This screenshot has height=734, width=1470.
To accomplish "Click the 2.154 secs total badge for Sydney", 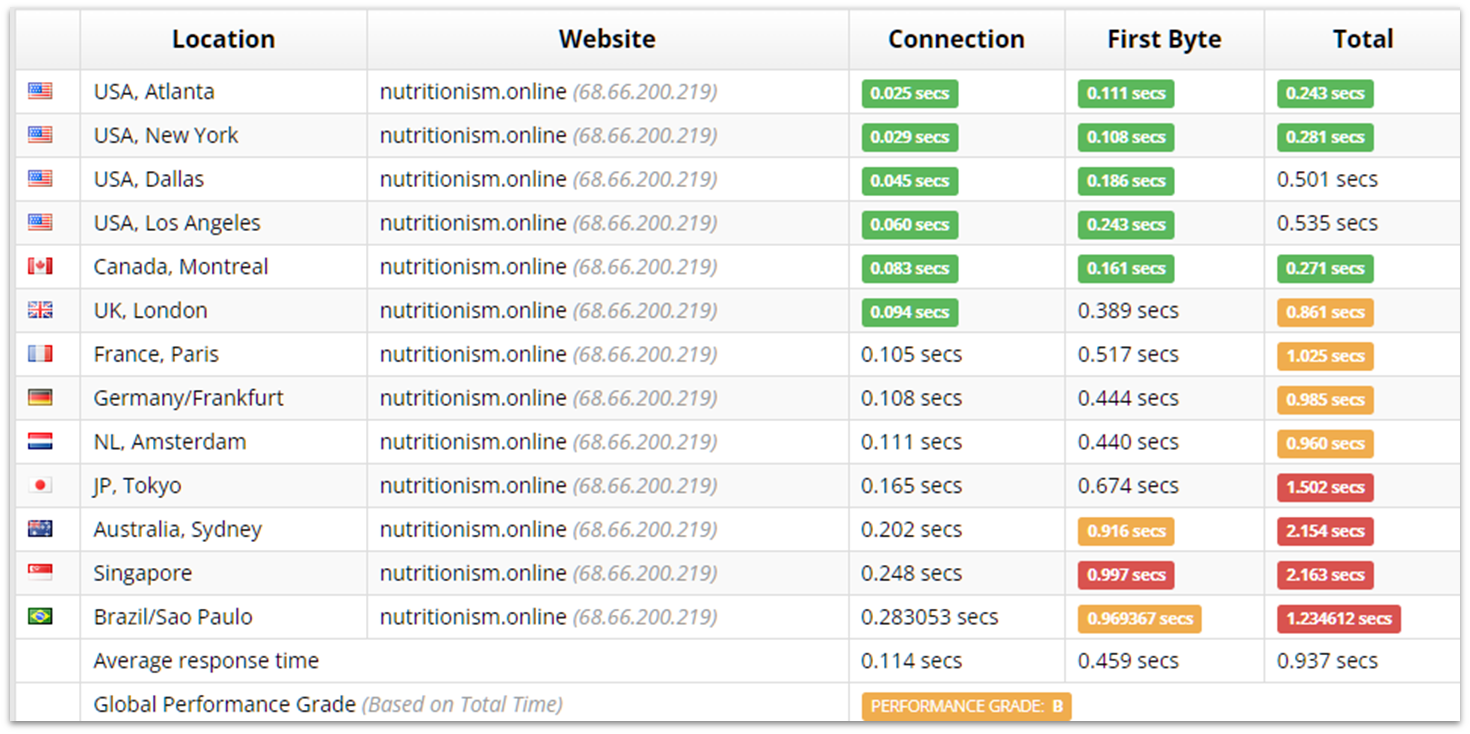I will coord(1325,531).
